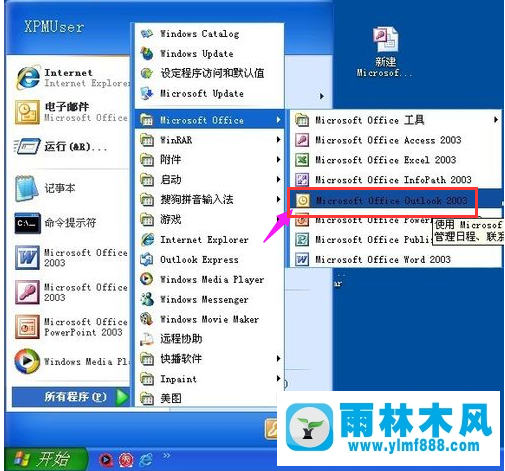Open 设定程序访问和默认值 entry

pos(209,73)
